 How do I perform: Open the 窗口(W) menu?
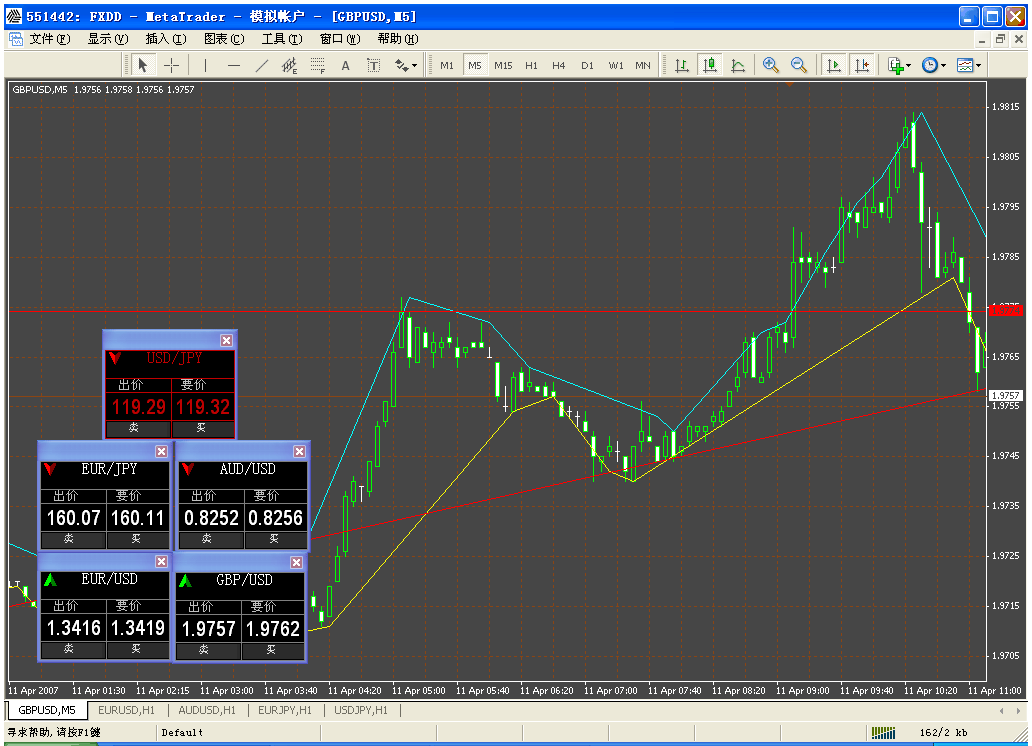point(340,39)
